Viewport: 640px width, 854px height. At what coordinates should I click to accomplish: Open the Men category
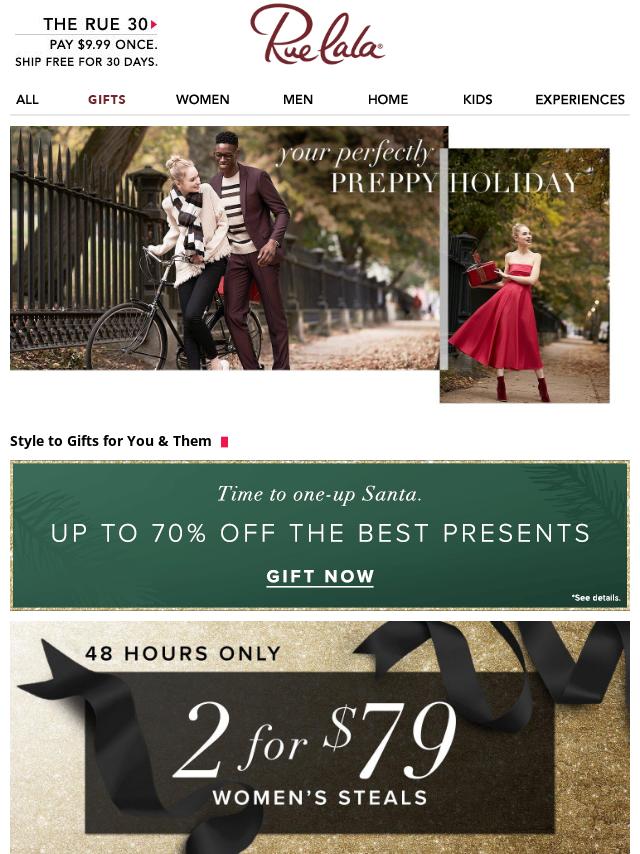(x=298, y=100)
